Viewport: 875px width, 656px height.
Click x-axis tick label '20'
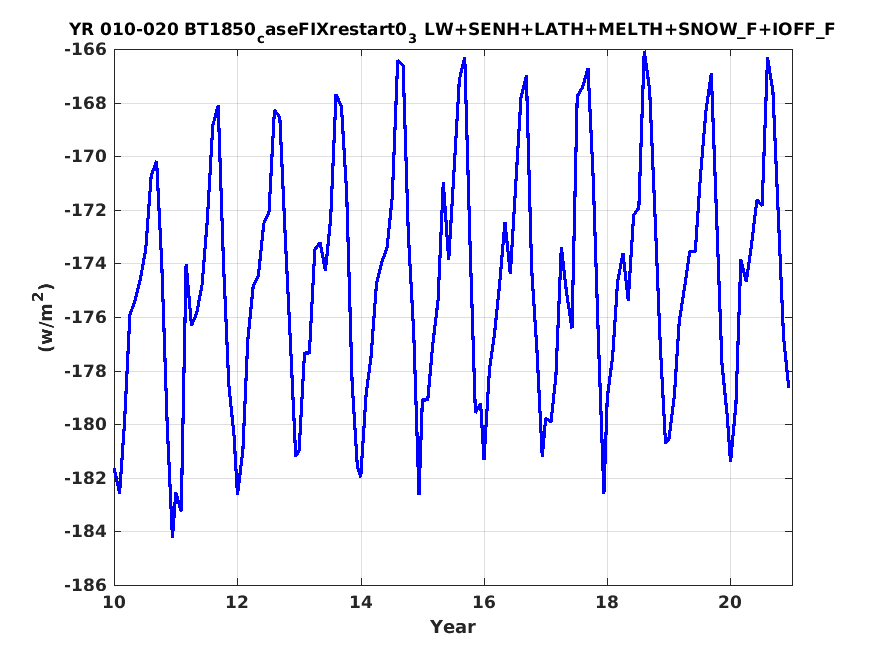tap(730, 602)
